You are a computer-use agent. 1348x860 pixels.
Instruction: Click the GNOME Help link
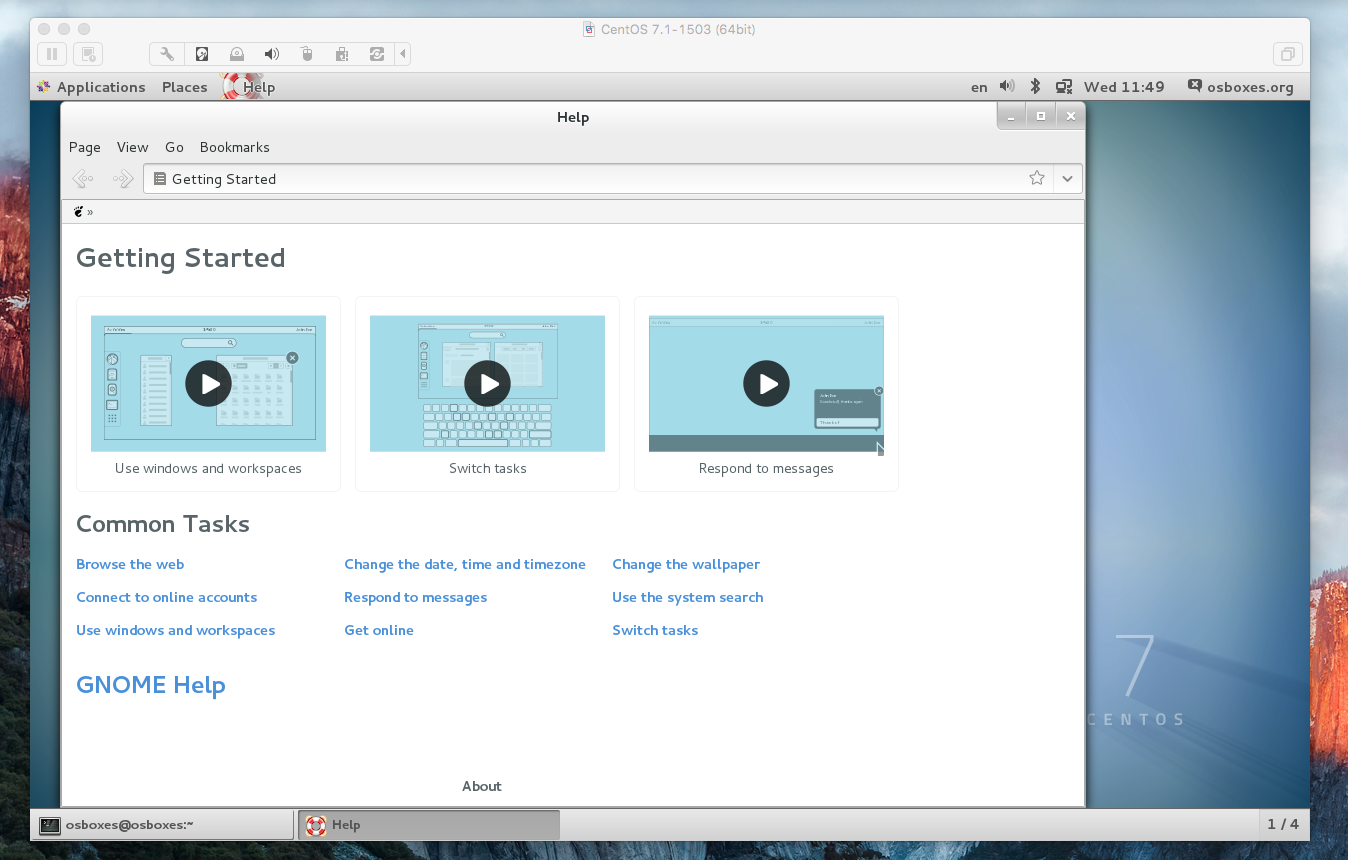pos(151,685)
